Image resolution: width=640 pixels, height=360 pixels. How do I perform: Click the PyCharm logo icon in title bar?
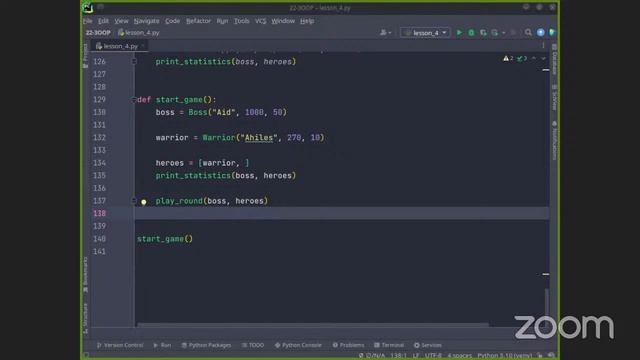[87, 7]
